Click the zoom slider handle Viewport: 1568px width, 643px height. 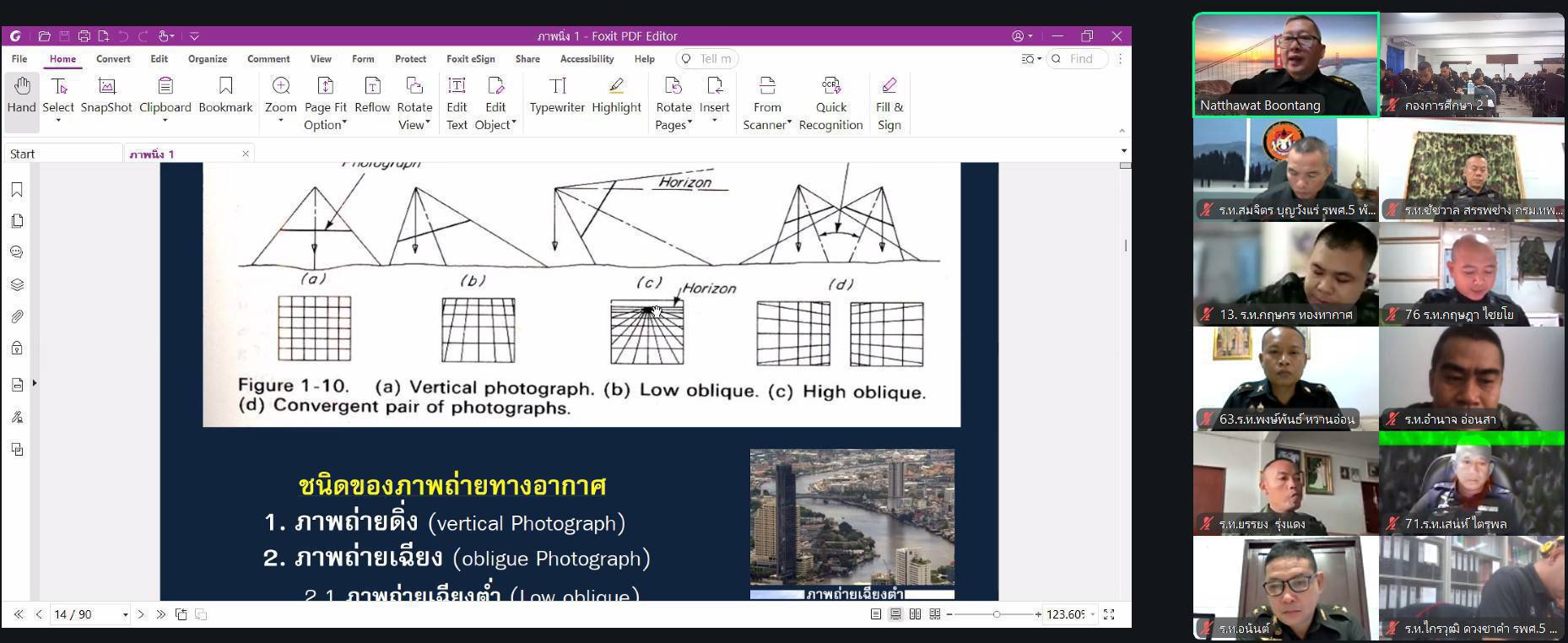pyautogui.click(x=997, y=614)
